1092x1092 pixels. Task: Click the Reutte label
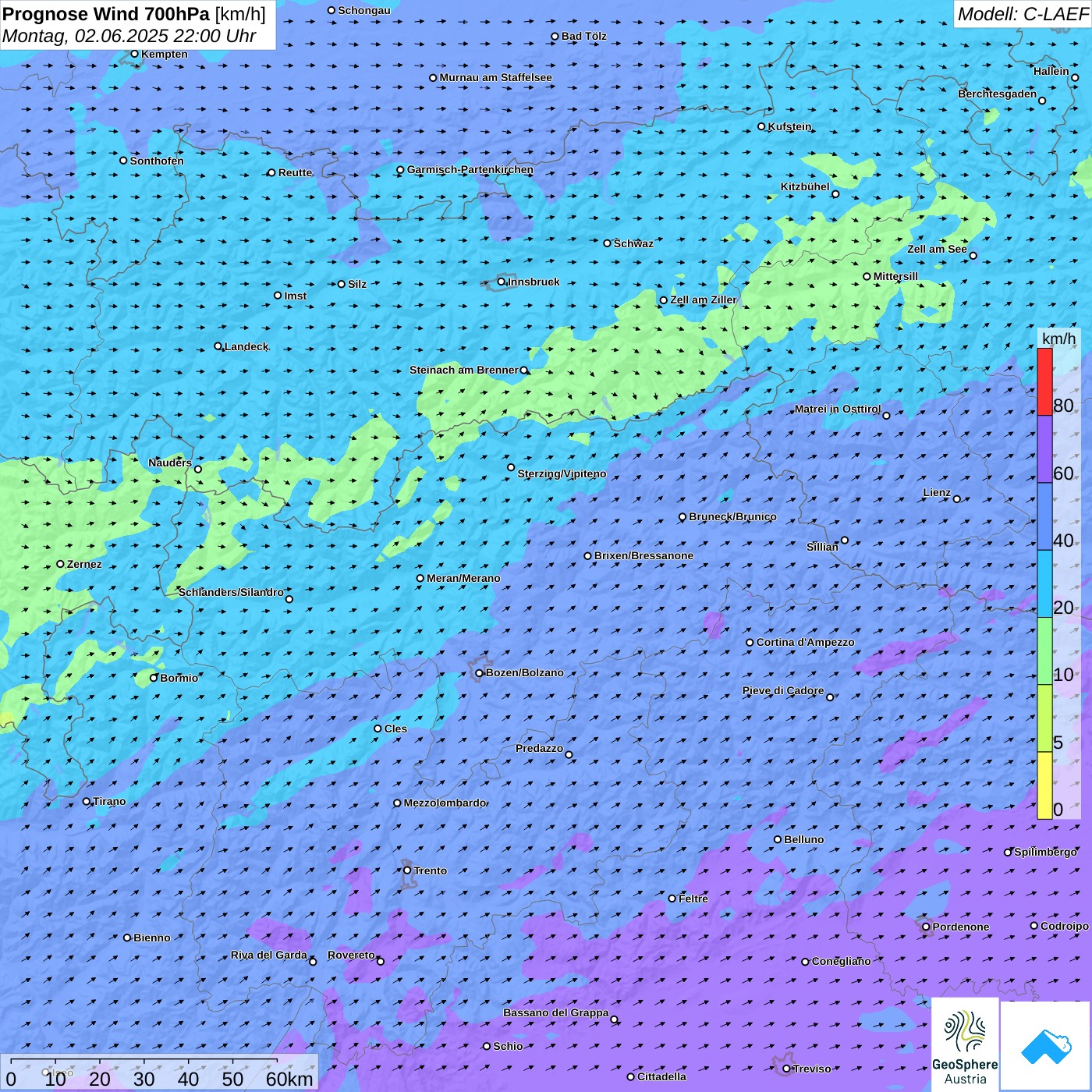coord(295,172)
